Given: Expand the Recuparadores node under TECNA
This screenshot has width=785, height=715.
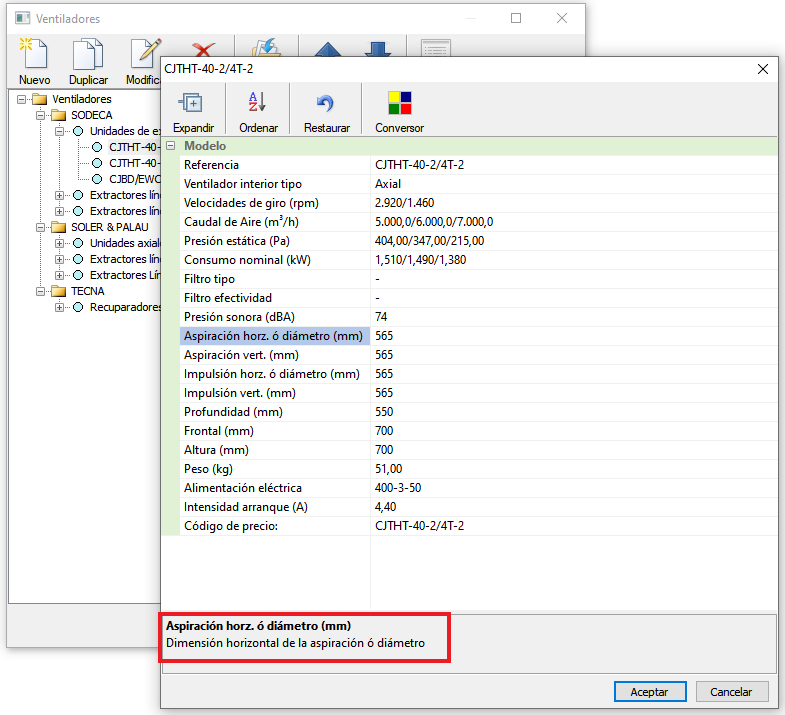Looking at the screenshot, I should (x=59, y=307).
